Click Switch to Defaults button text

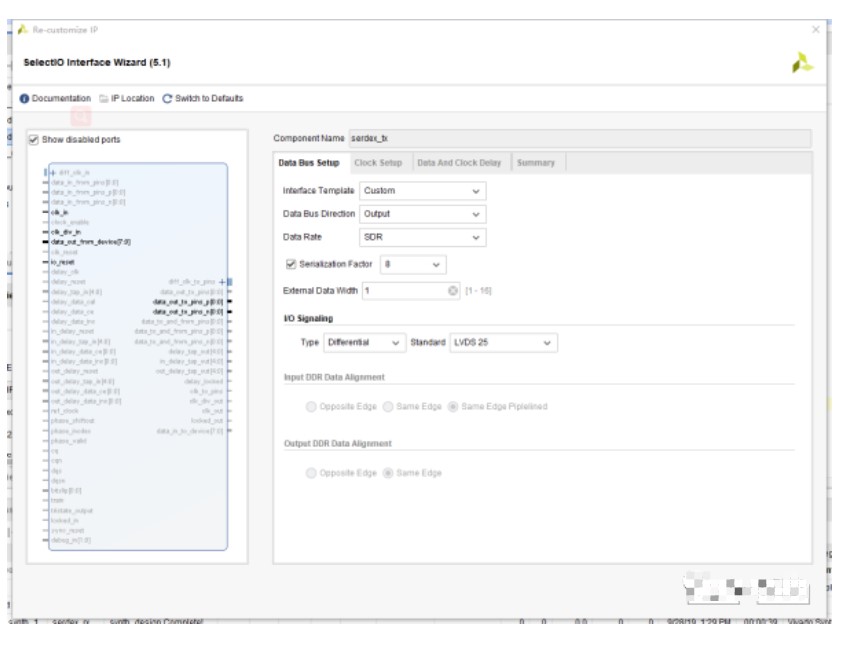coord(209,99)
